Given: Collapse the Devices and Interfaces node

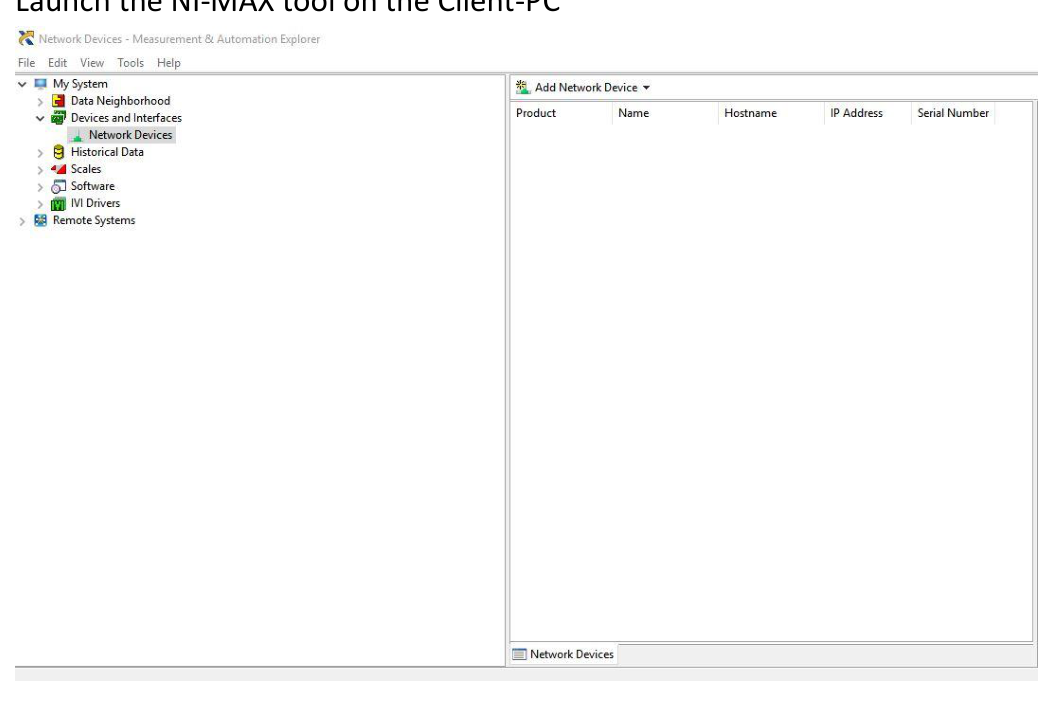Looking at the screenshot, I should 40,119.
